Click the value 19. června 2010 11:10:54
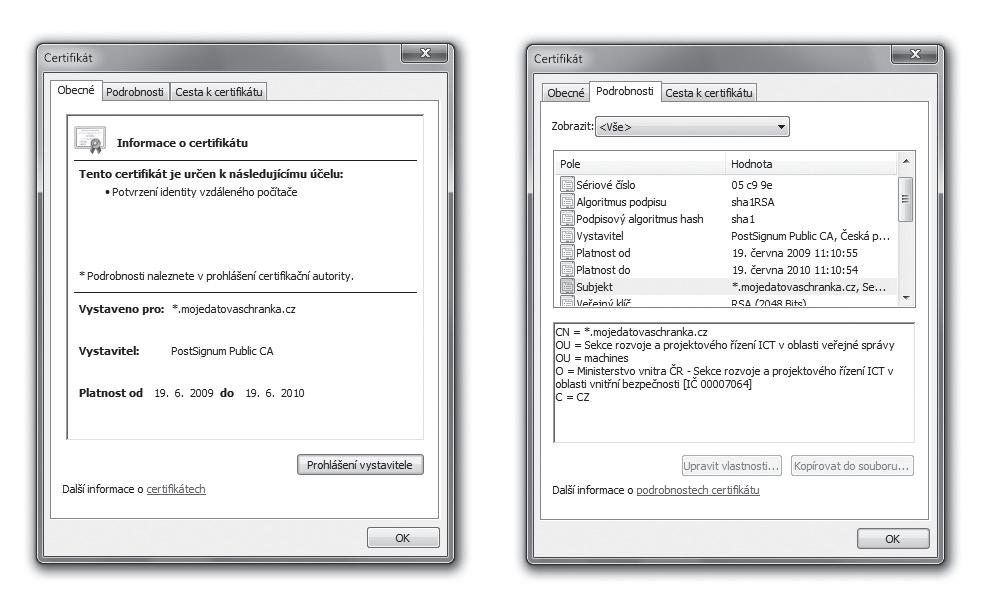Viewport: 994px width, 607px height. [794, 270]
